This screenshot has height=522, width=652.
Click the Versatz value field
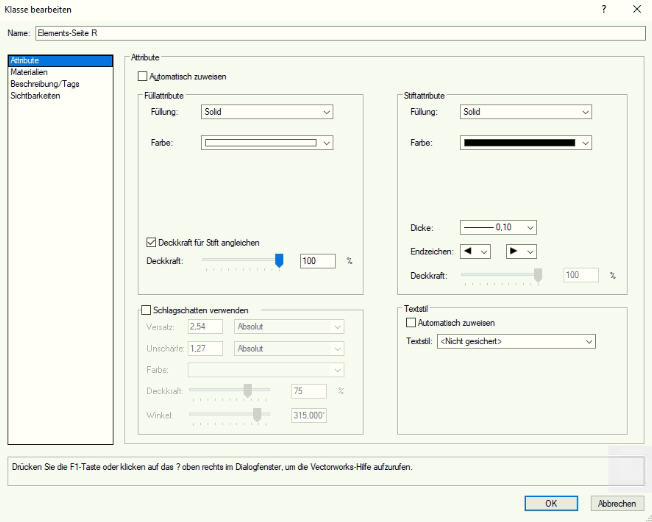click(x=205, y=327)
